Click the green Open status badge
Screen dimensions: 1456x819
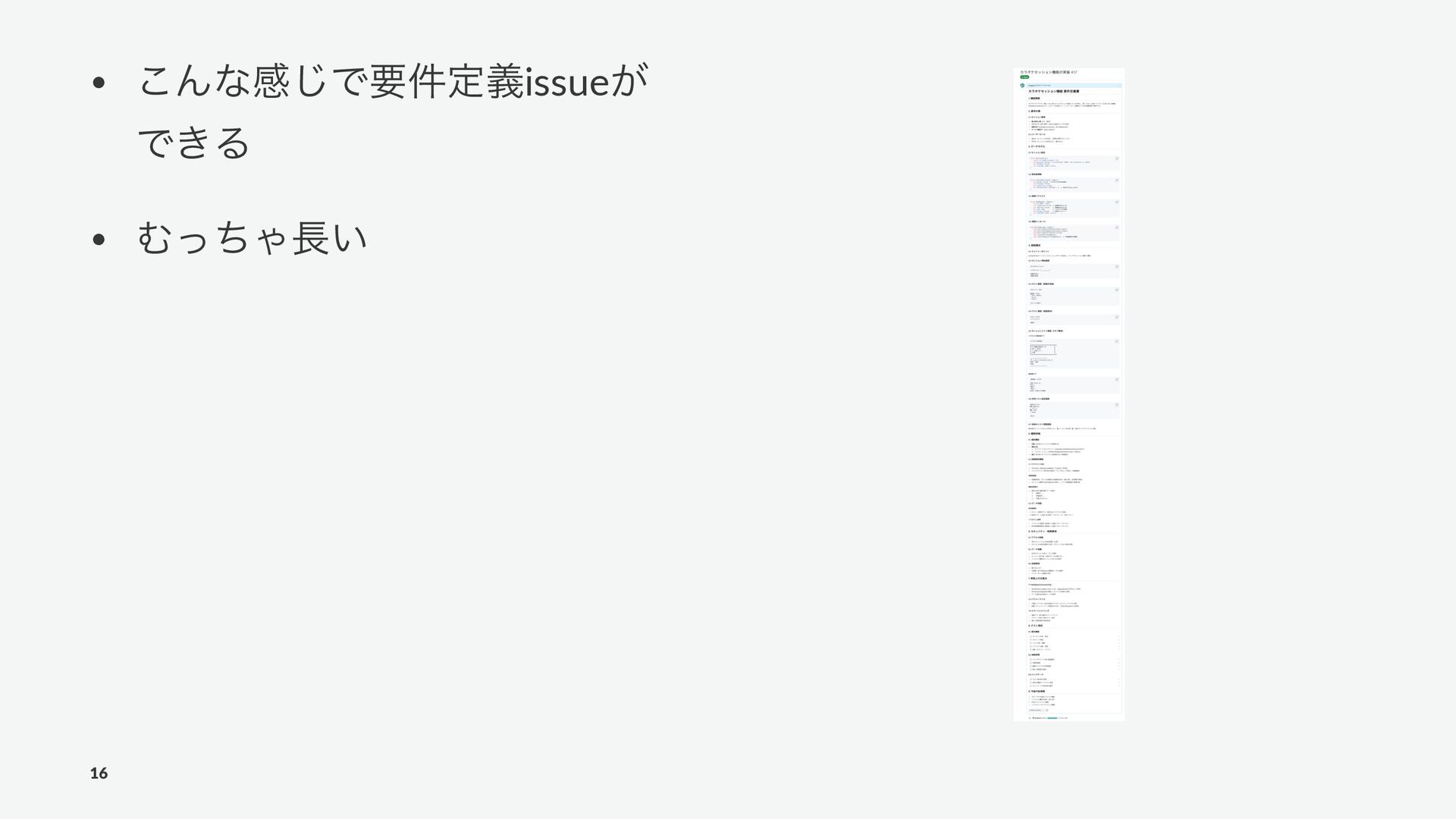coord(1025,77)
